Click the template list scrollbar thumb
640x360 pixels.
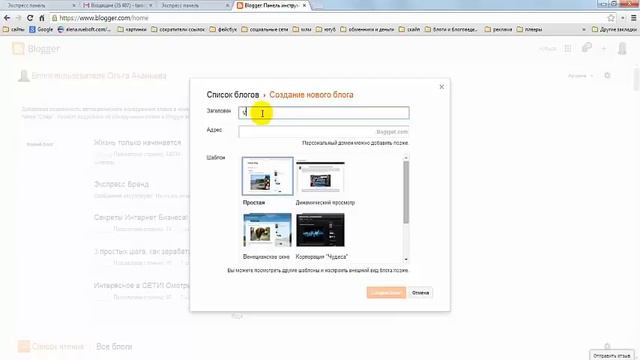406,192
